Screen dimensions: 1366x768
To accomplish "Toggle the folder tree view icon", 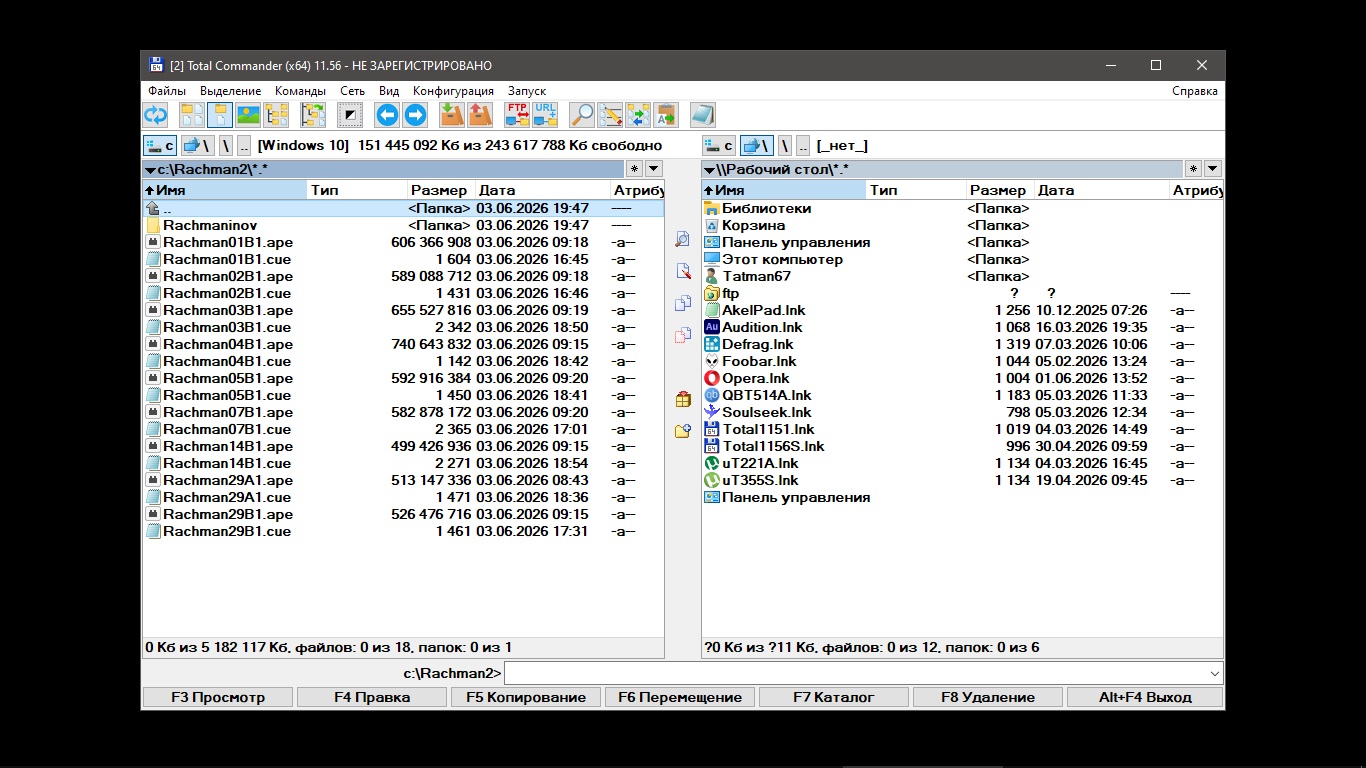I will tap(276, 115).
